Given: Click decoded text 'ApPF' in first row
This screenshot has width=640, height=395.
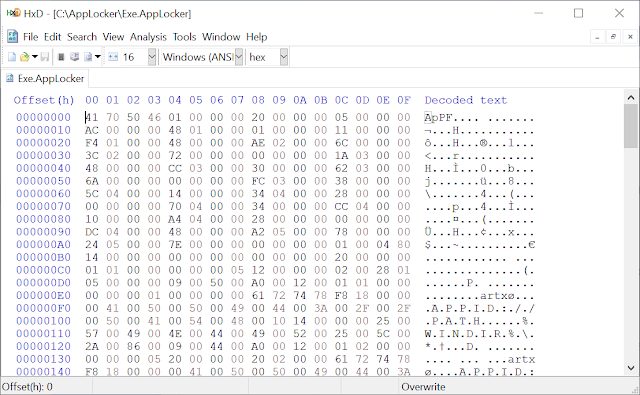Looking at the screenshot, I should (438, 118).
